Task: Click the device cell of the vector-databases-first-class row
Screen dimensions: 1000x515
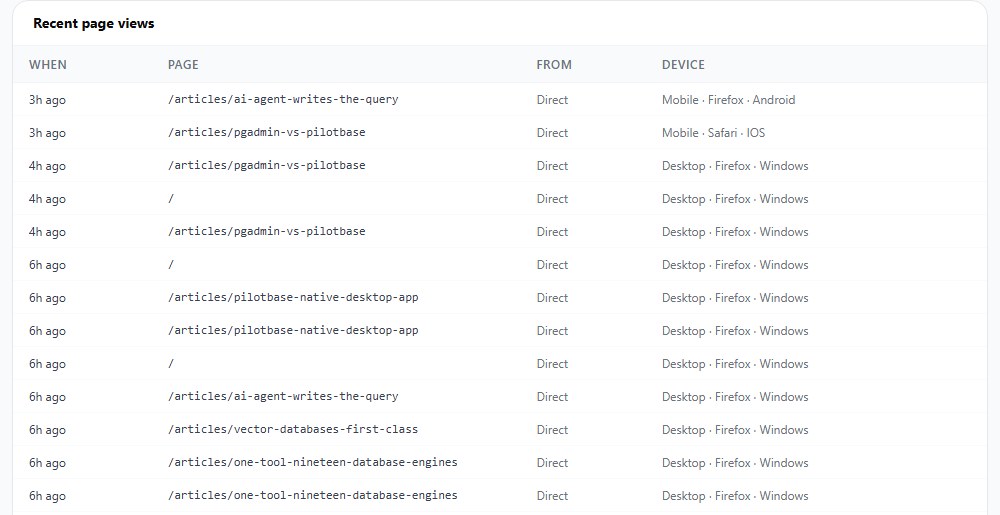Action: [735, 430]
